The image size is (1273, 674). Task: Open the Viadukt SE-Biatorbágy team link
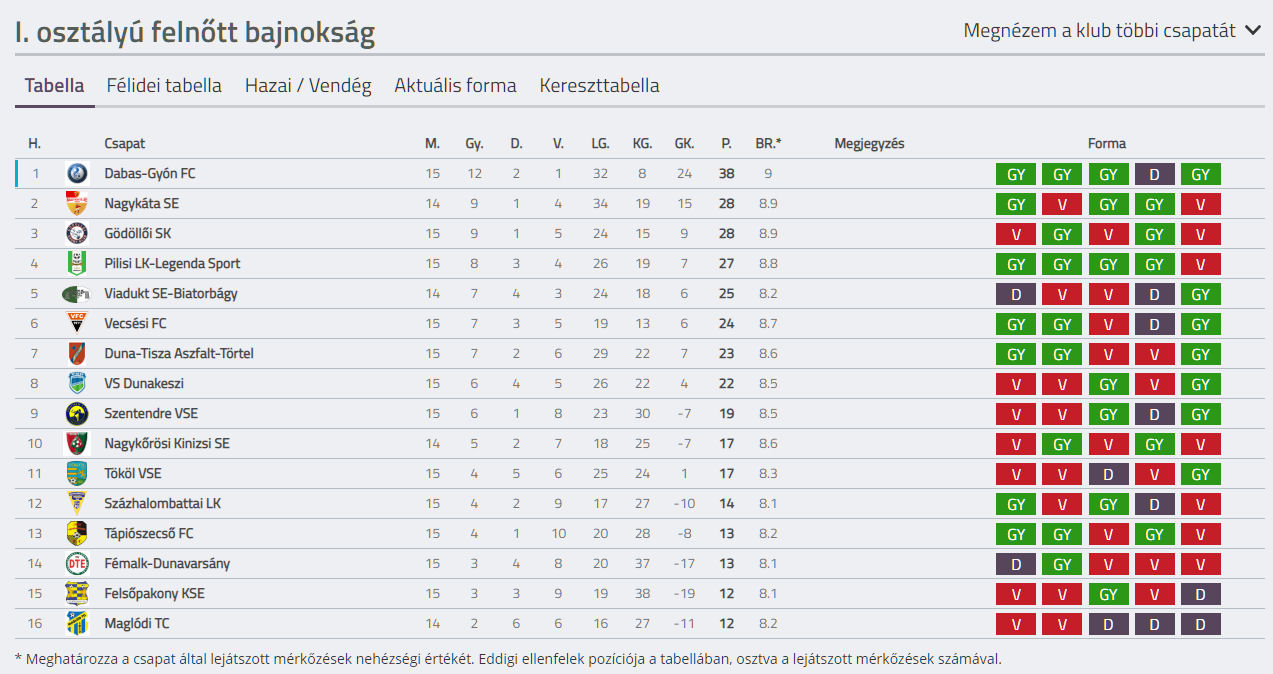pos(171,294)
